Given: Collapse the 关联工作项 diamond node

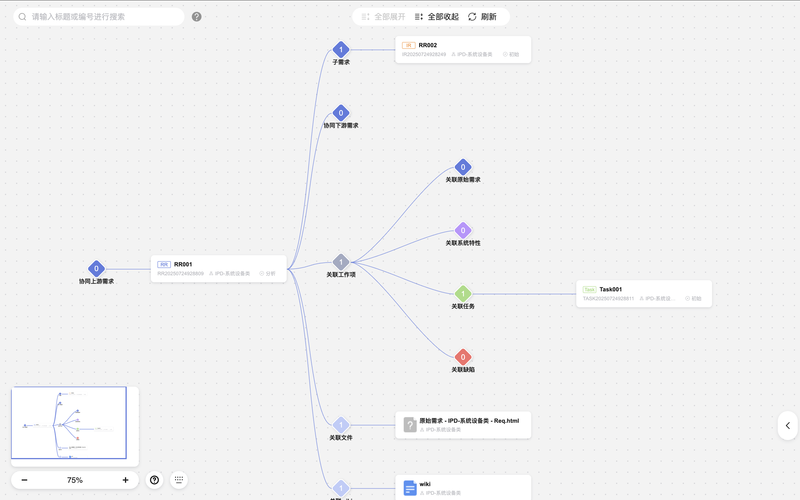Looking at the screenshot, I should point(341,262).
